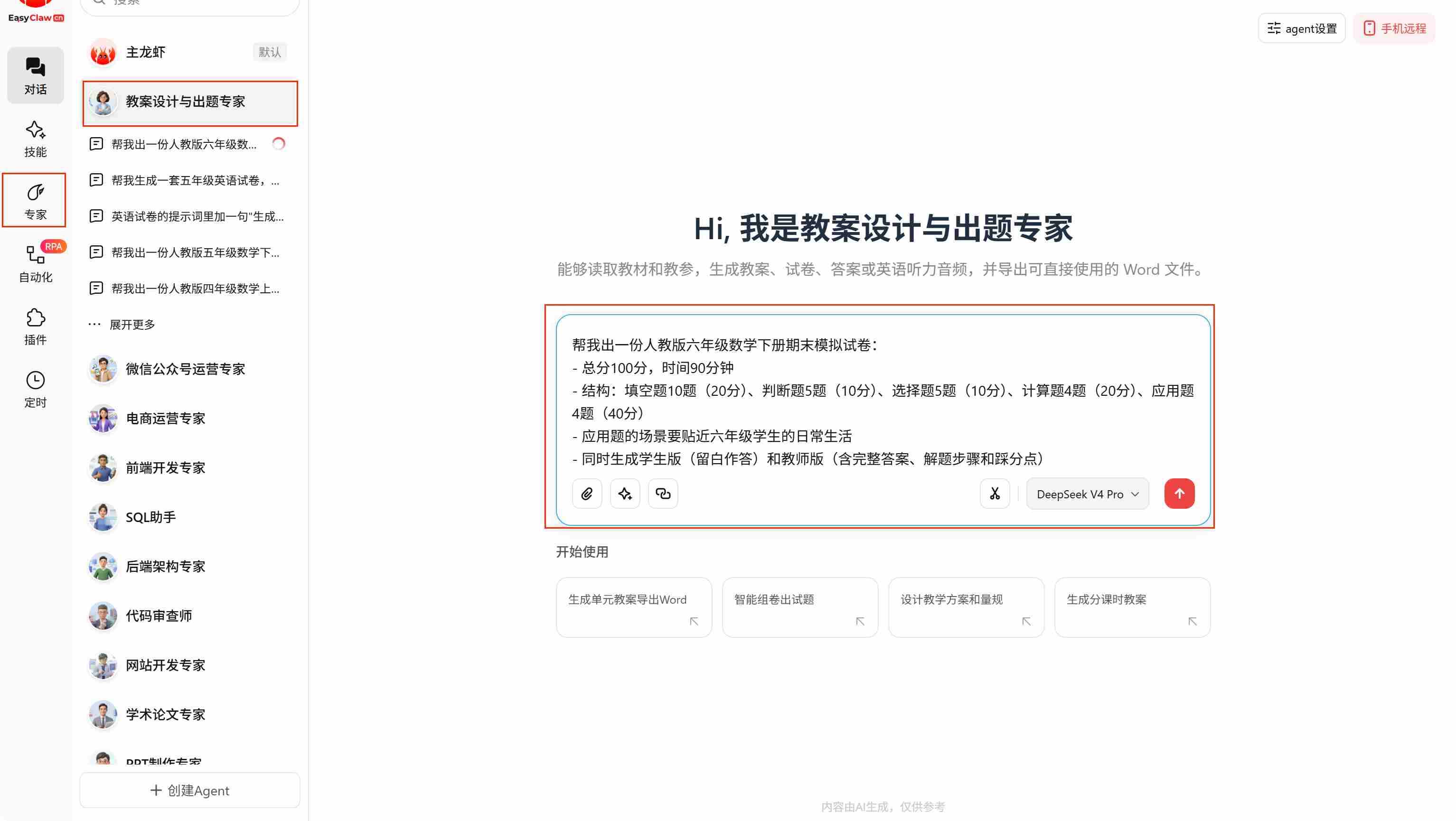Select 网站开发专家 agent avatar

click(103, 665)
